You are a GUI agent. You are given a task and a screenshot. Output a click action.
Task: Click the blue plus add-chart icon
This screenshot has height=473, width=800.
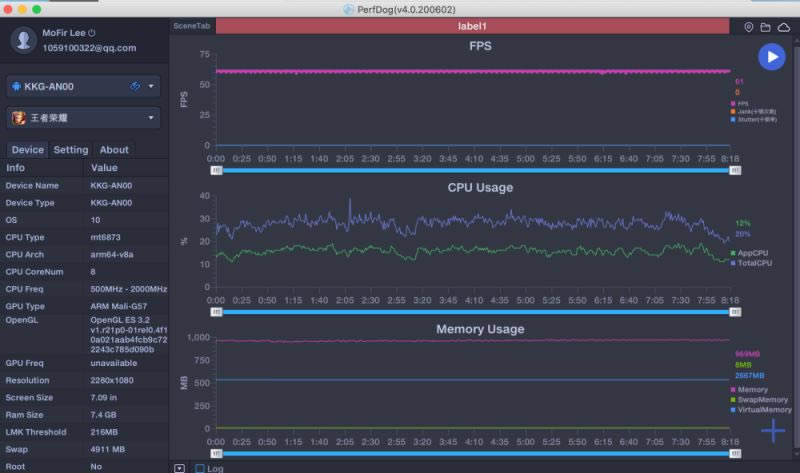click(x=773, y=431)
